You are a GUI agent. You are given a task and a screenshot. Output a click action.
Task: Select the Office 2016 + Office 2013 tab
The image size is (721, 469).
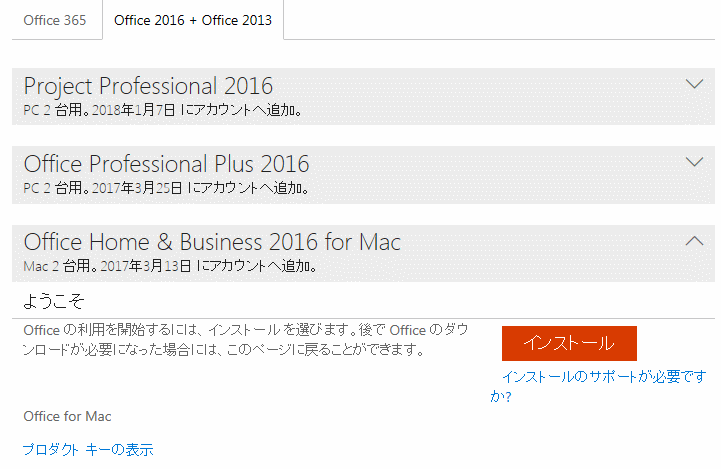coord(193,20)
